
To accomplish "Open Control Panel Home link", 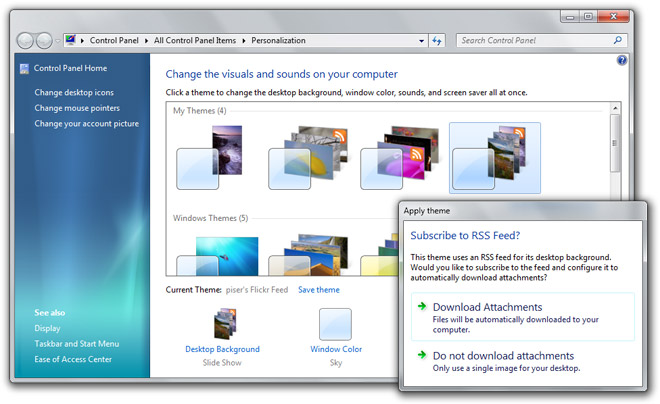I will click(x=70, y=68).
